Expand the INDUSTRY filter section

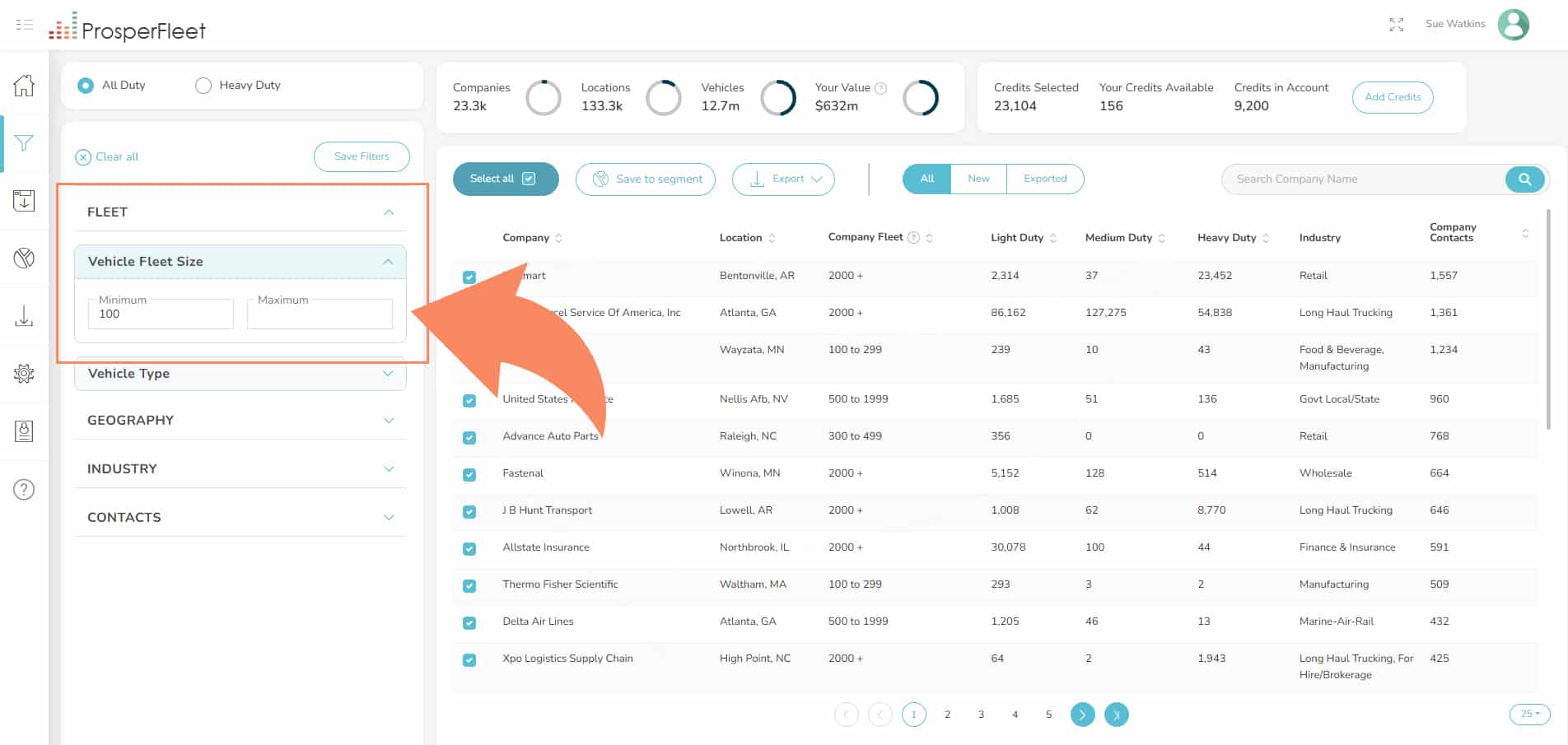(x=389, y=469)
